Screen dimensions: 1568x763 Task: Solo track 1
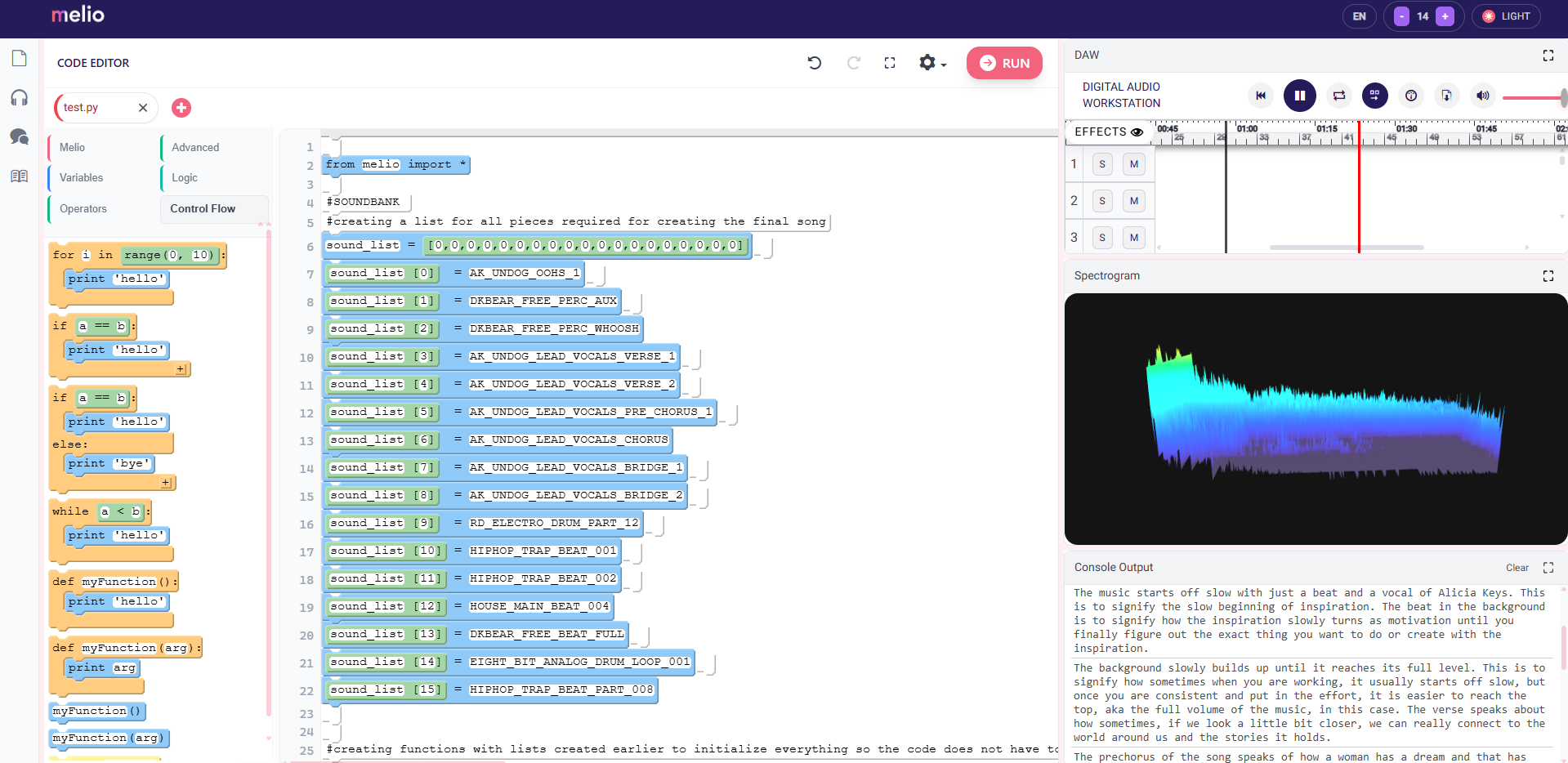pyautogui.click(x=1102, y=164)
